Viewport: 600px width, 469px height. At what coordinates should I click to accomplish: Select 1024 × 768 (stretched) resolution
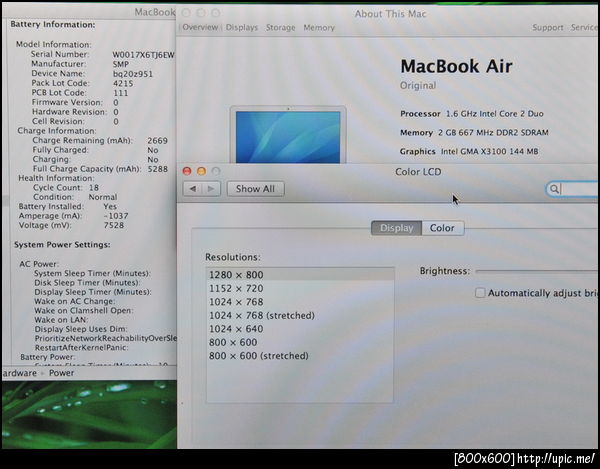tap(300, 315)
